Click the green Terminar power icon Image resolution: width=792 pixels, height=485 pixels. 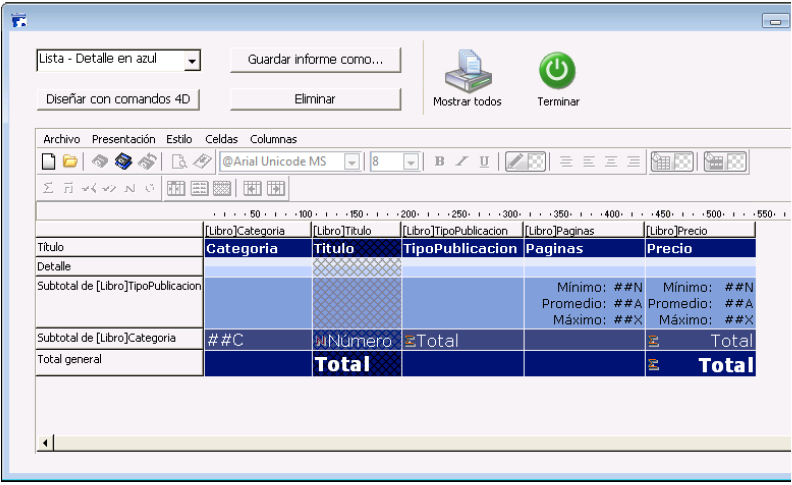click(557, 72)
